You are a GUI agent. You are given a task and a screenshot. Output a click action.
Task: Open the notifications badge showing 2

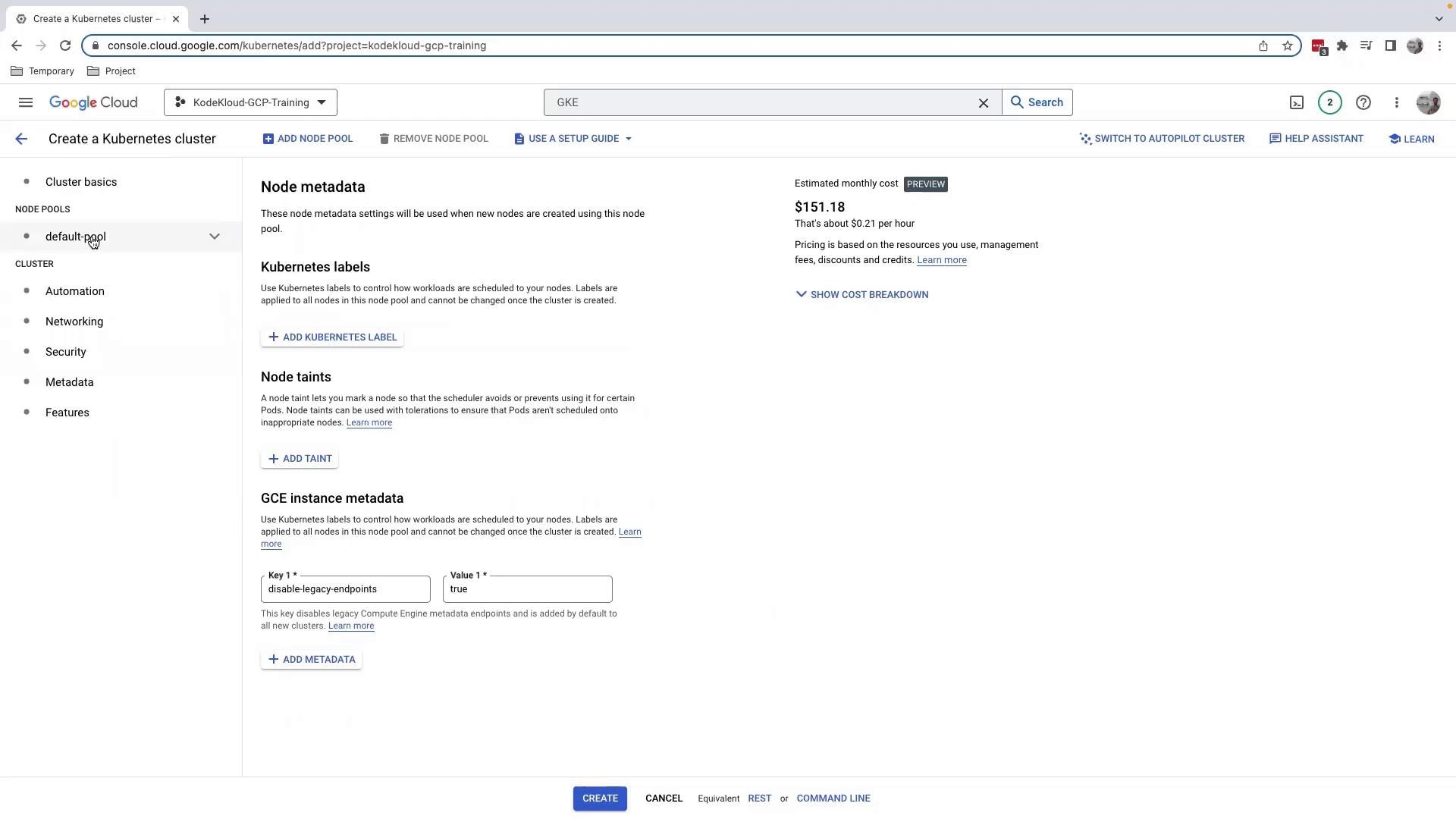point(1329,102)
